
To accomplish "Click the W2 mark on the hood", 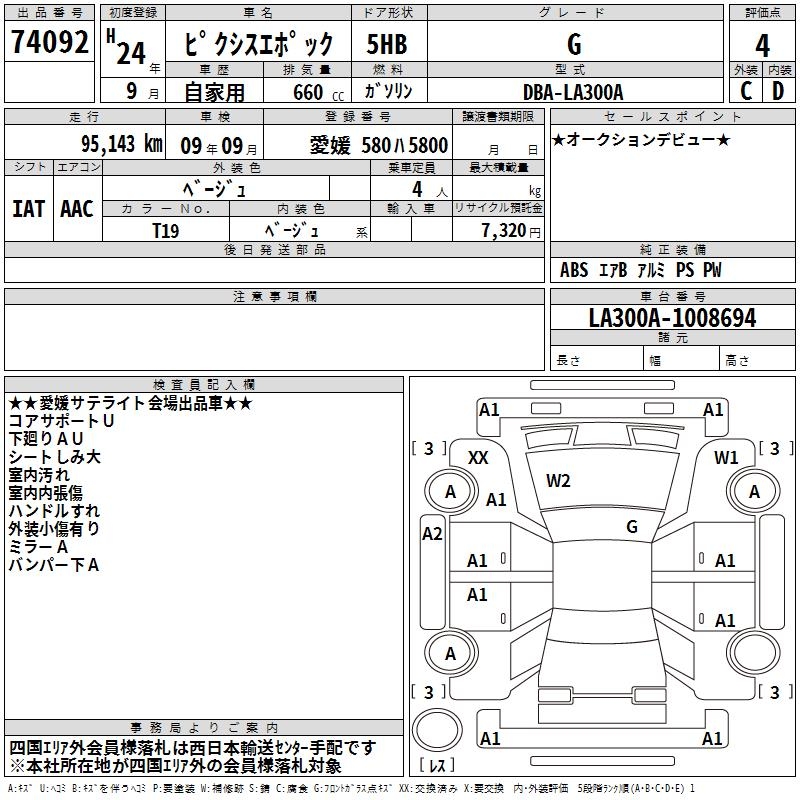I will click(x=558, y=481).
